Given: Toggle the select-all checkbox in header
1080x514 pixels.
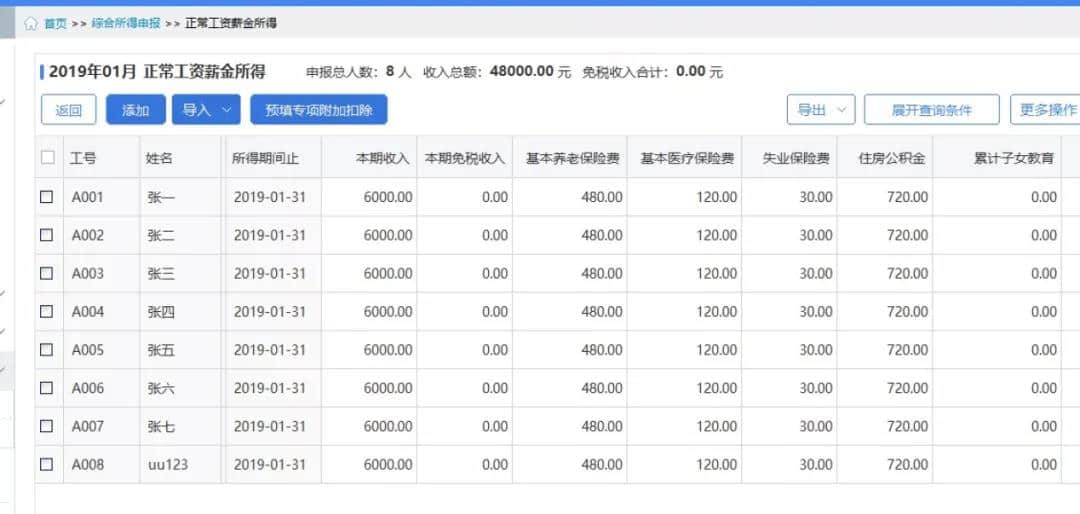Looking at the screenshot, I should 48,157.
